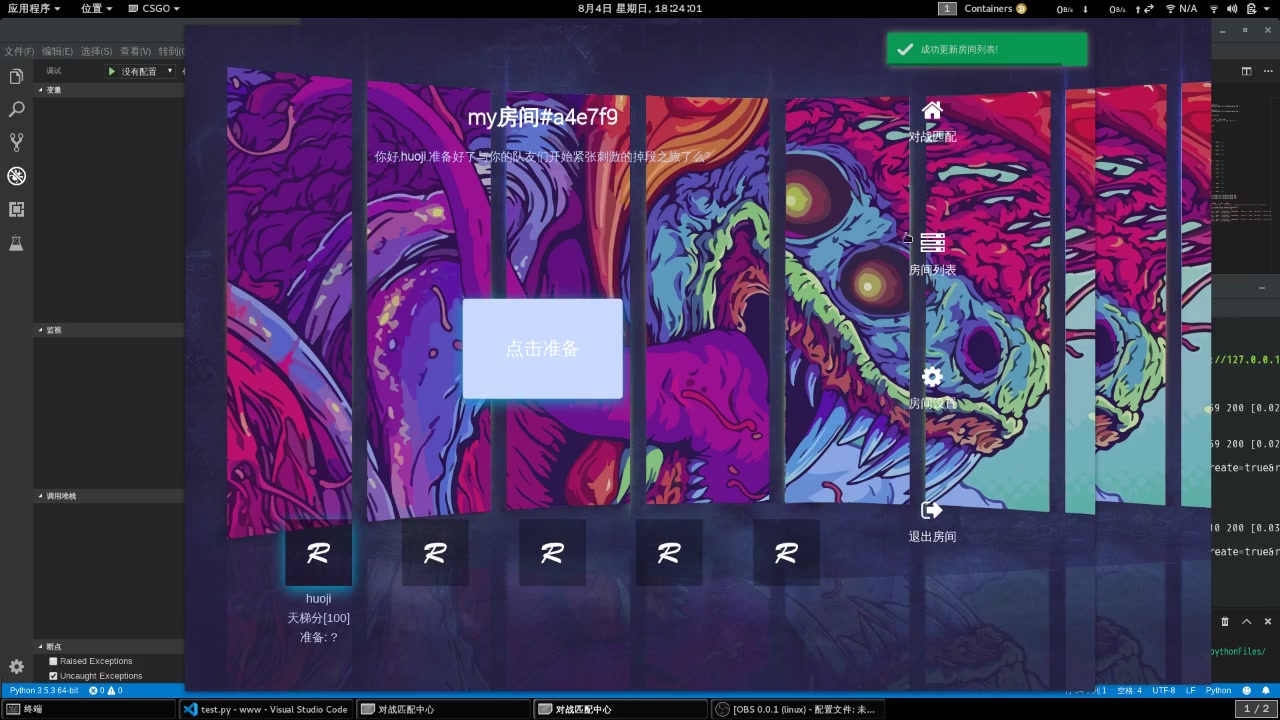The image size is (1280, 720).
Task: Click the terminal trash kill icon
Action: 1225,621
